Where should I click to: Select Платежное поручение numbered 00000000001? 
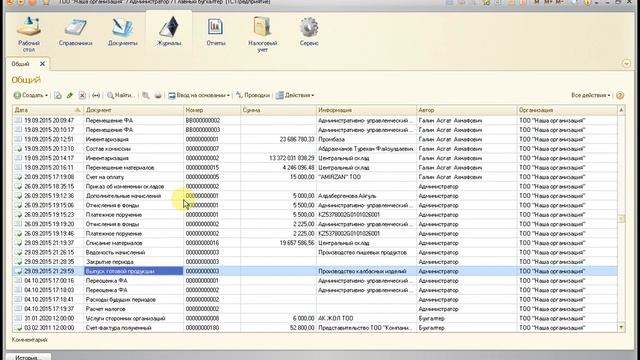point(315,214)
